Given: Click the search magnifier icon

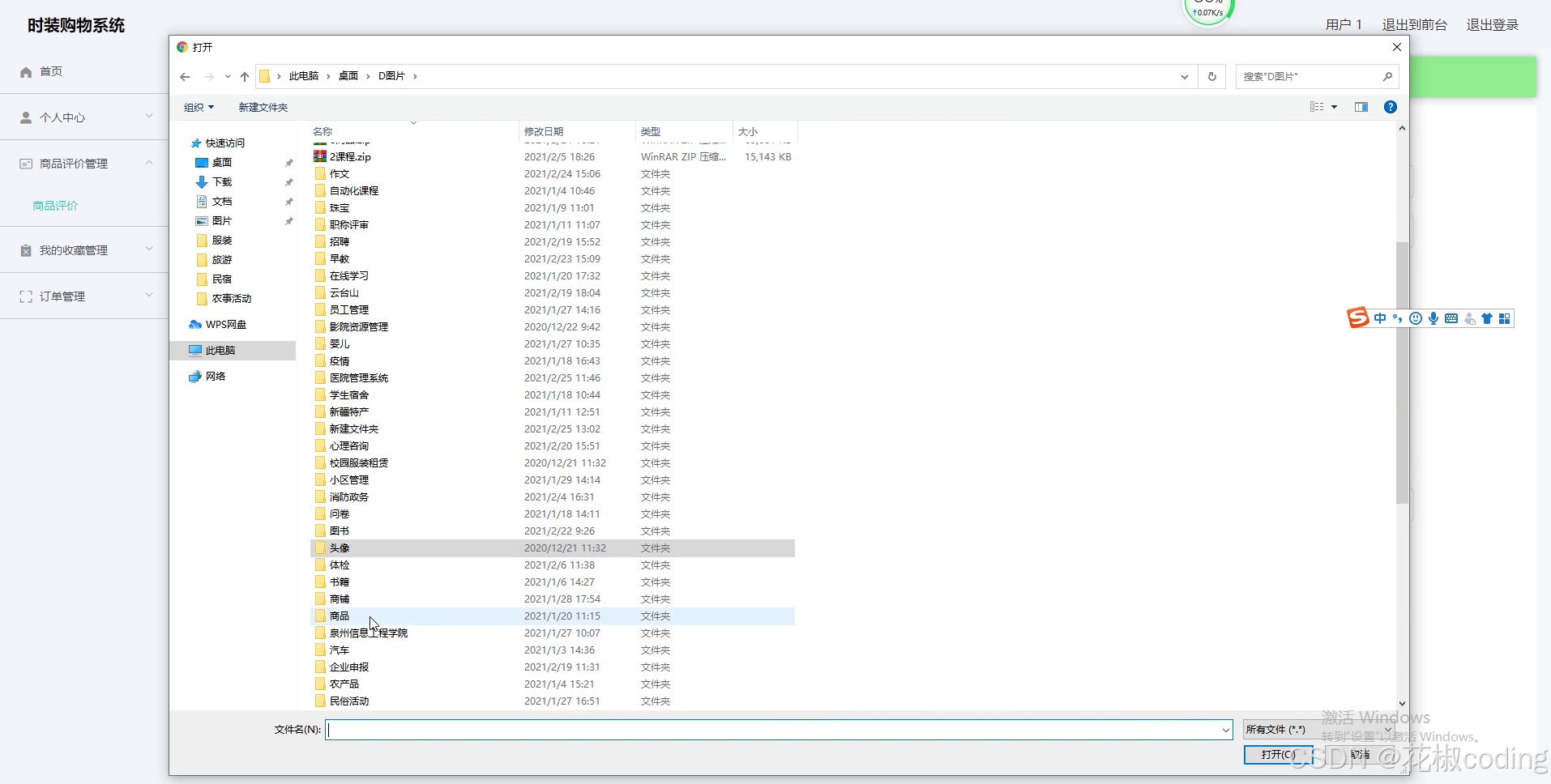Looking at the screenshot, I should coord(1387,77).
